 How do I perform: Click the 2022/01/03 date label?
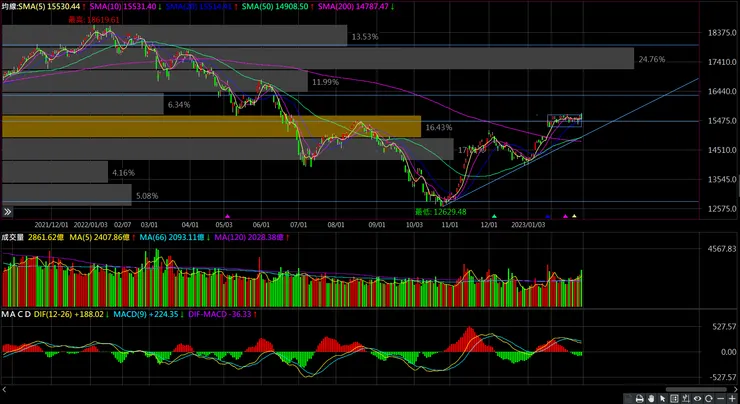point(91,225)
